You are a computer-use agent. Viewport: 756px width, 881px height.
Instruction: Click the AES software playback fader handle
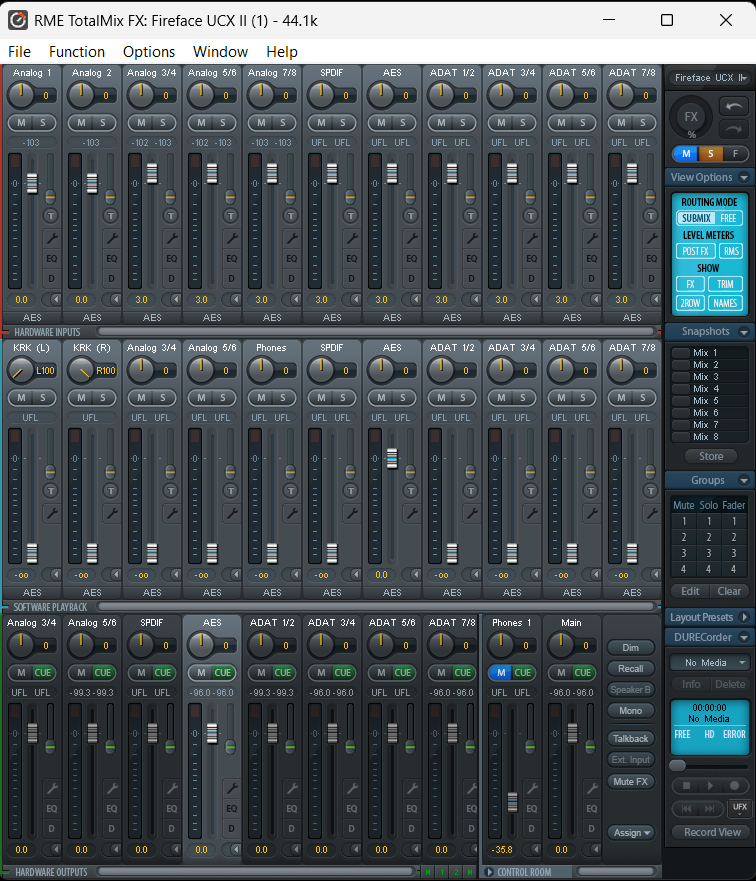tap(392, 458)
